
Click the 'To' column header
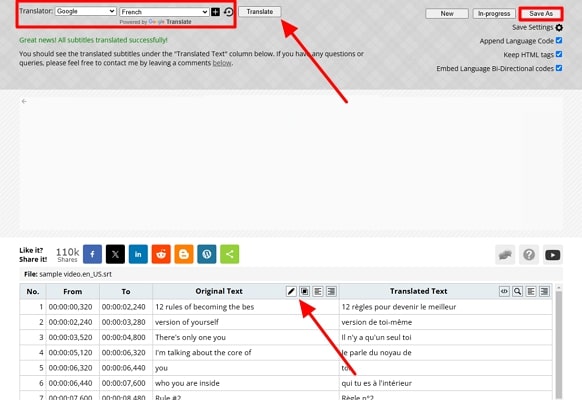pos(126,292)
